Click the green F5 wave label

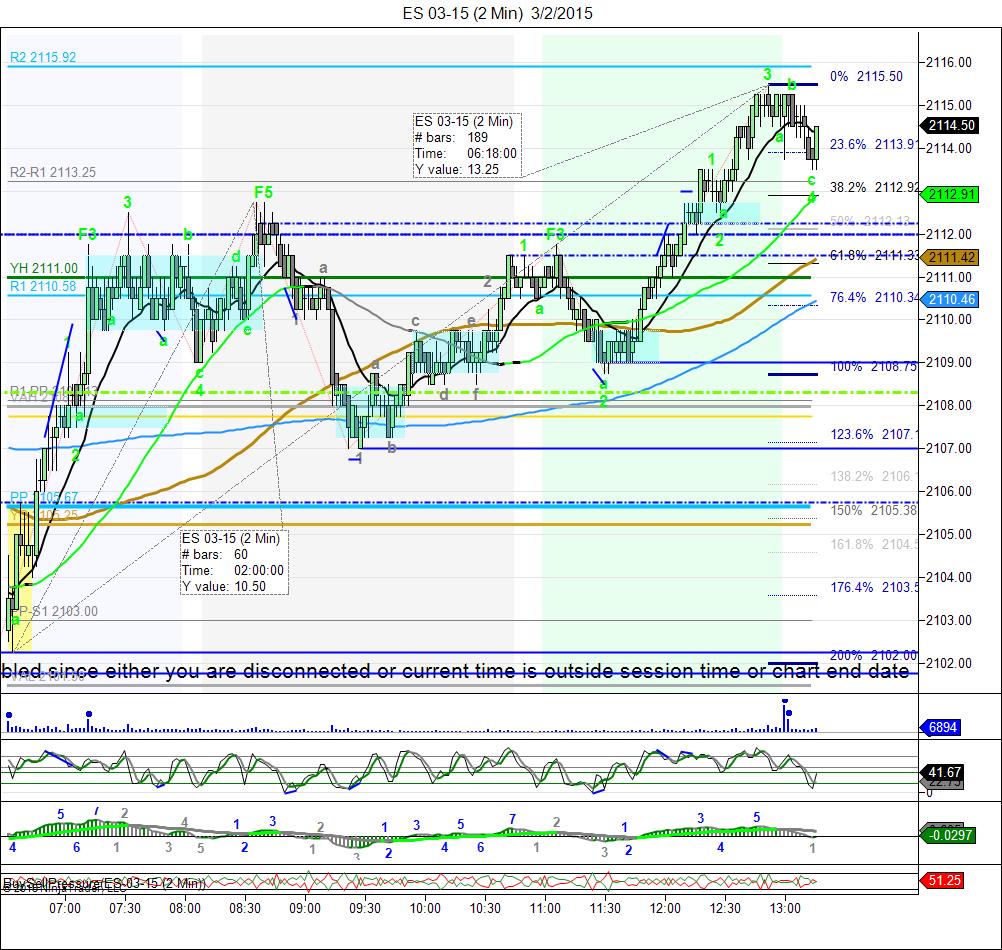pos(263,192)
